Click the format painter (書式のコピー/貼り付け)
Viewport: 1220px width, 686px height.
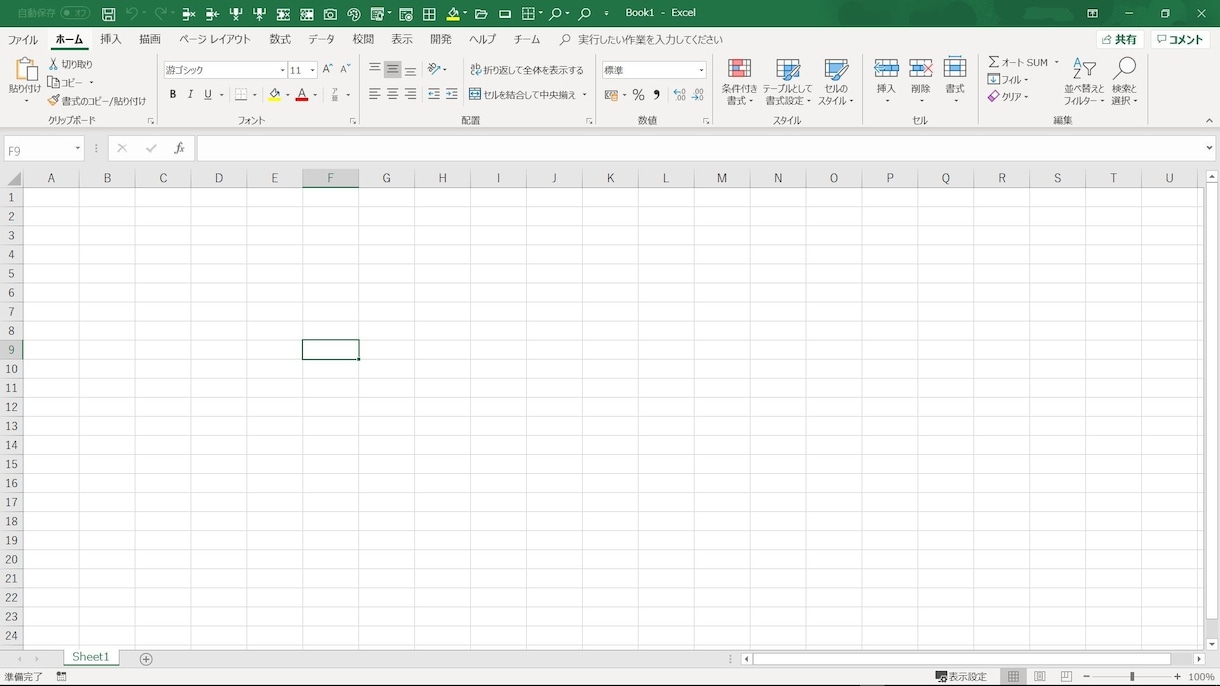point(97,101)
